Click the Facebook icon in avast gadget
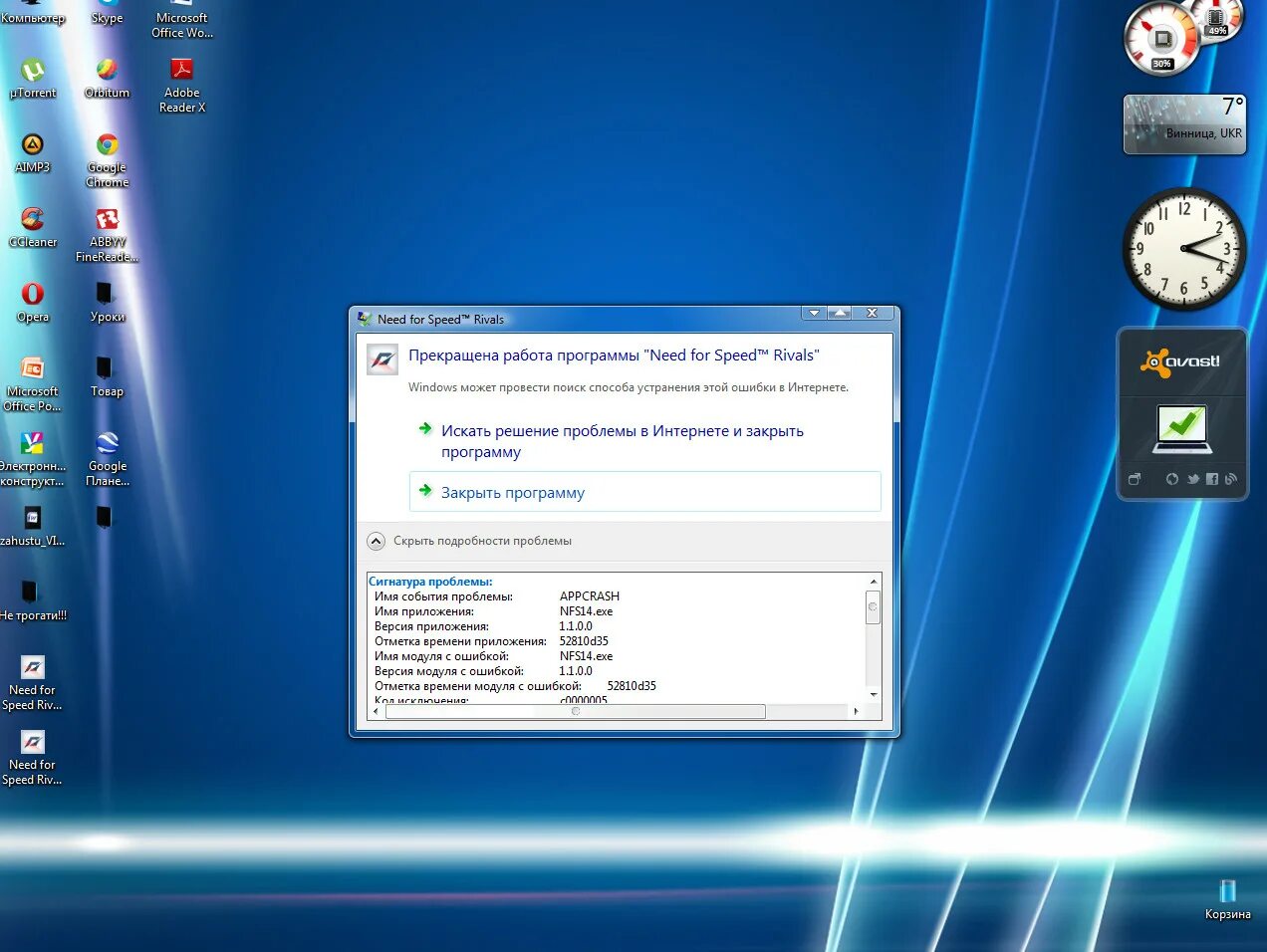 tap(1212, 479)
